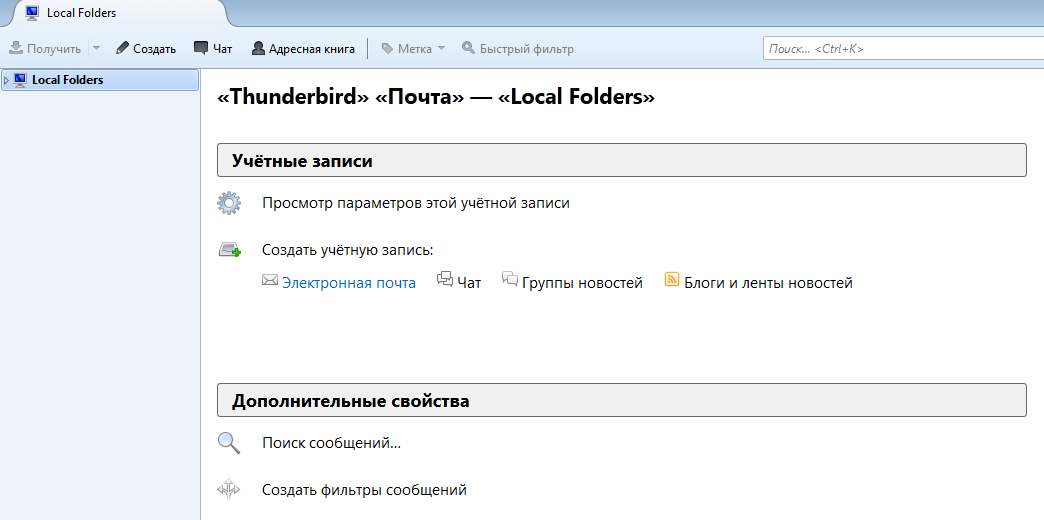1044x520 pixels.
Task: Click the create account icon with green plus
Action: click(229, 250)
